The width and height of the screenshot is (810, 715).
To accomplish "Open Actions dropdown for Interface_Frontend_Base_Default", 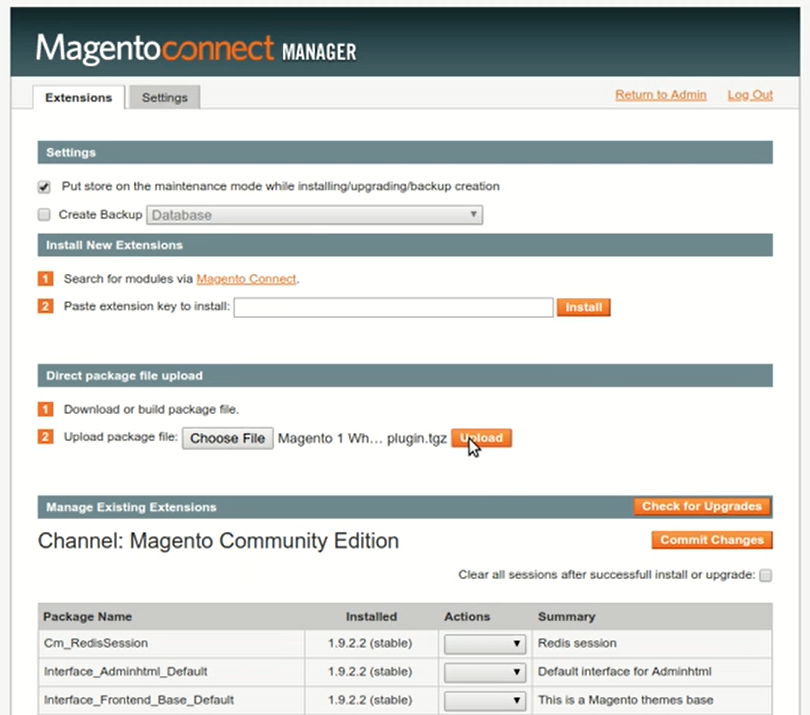I will [x=485, y=700].
